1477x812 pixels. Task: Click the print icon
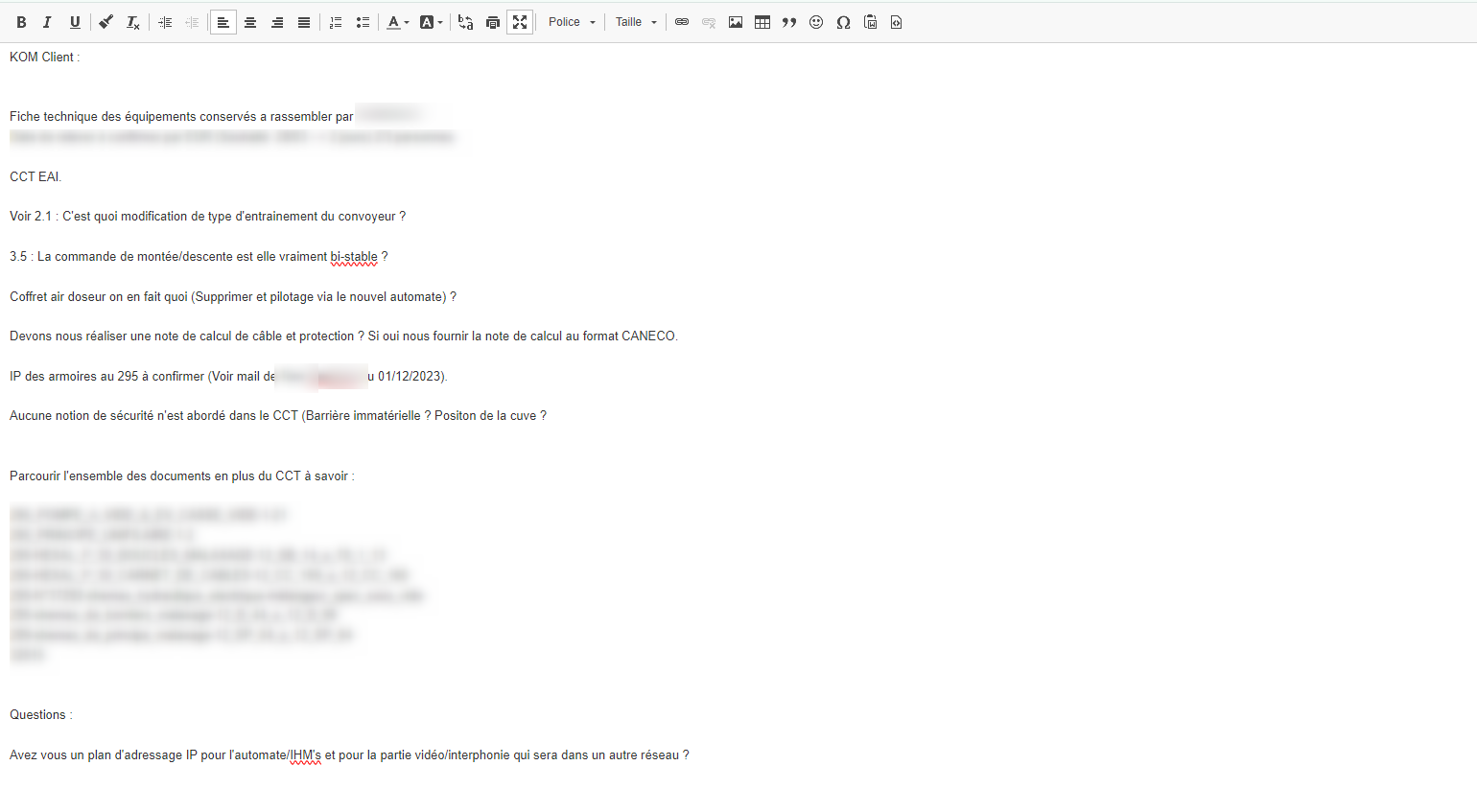point(493,22)
